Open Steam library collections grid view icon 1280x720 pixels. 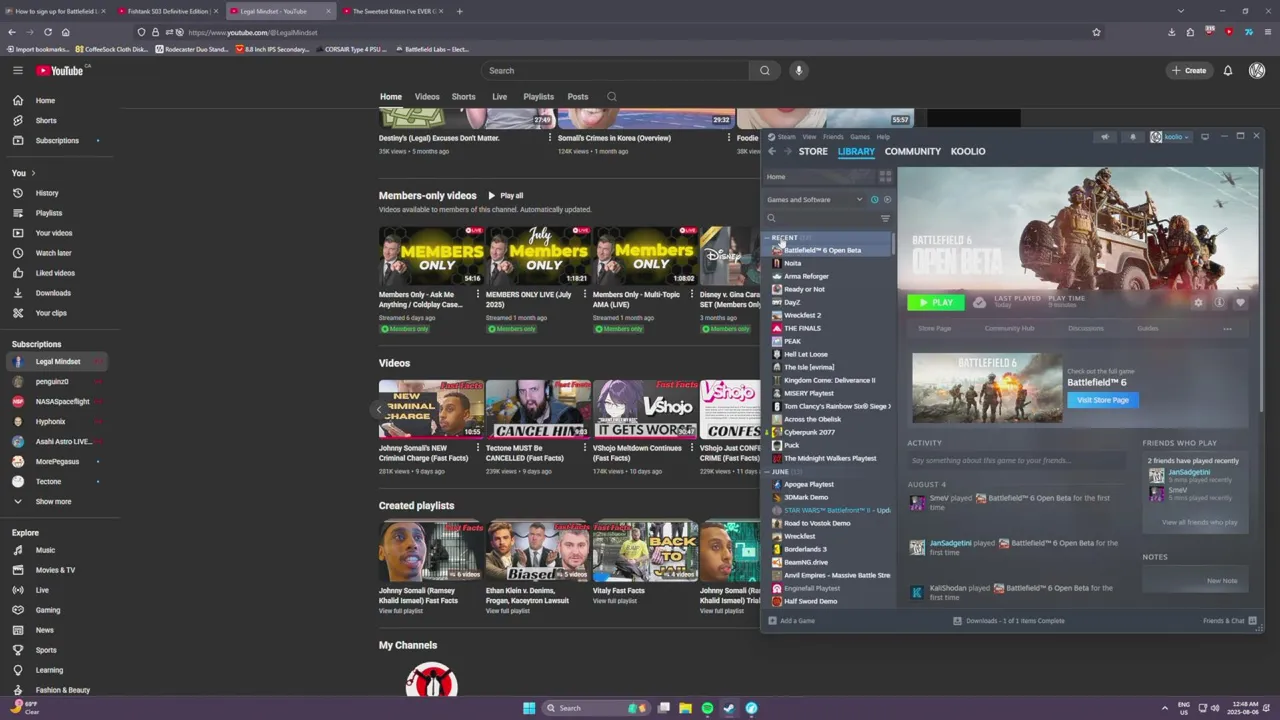point(885,176)
